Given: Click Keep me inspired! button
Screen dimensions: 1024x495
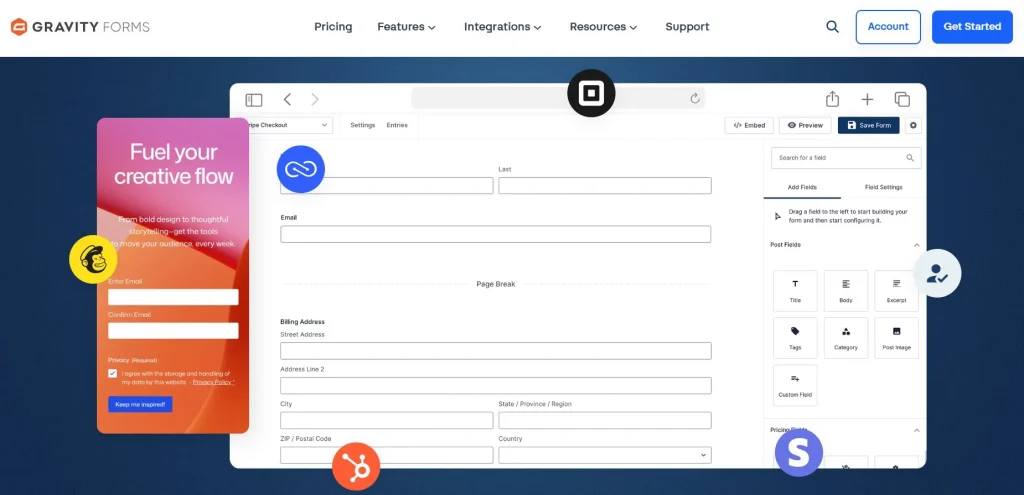Looking at the screenshot, I should (140, 404).
